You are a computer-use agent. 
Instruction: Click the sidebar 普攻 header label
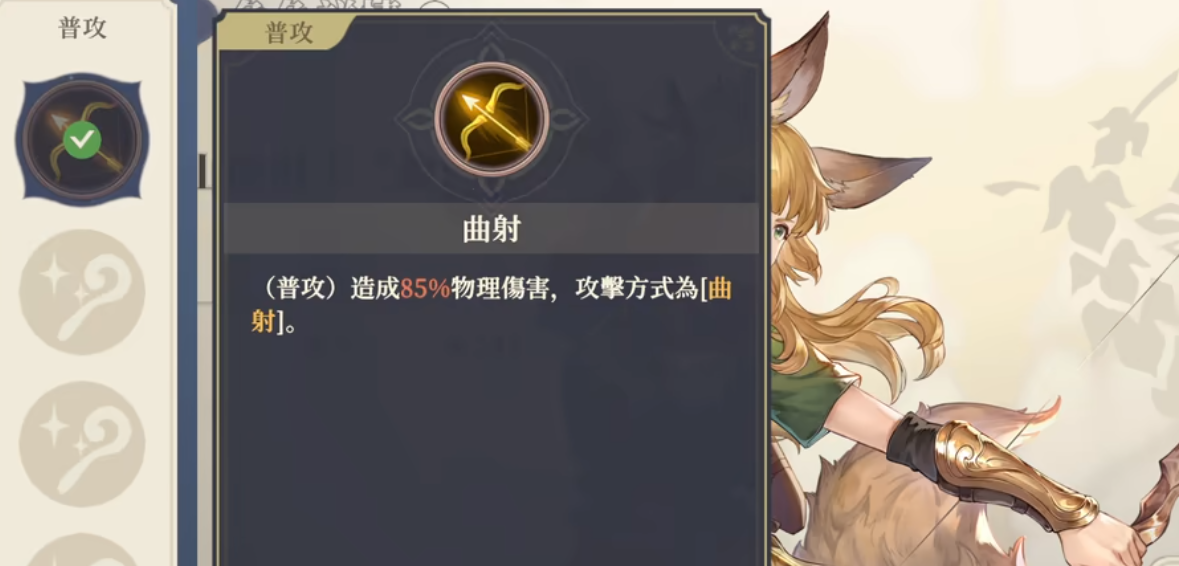click(x=82, y=29)
